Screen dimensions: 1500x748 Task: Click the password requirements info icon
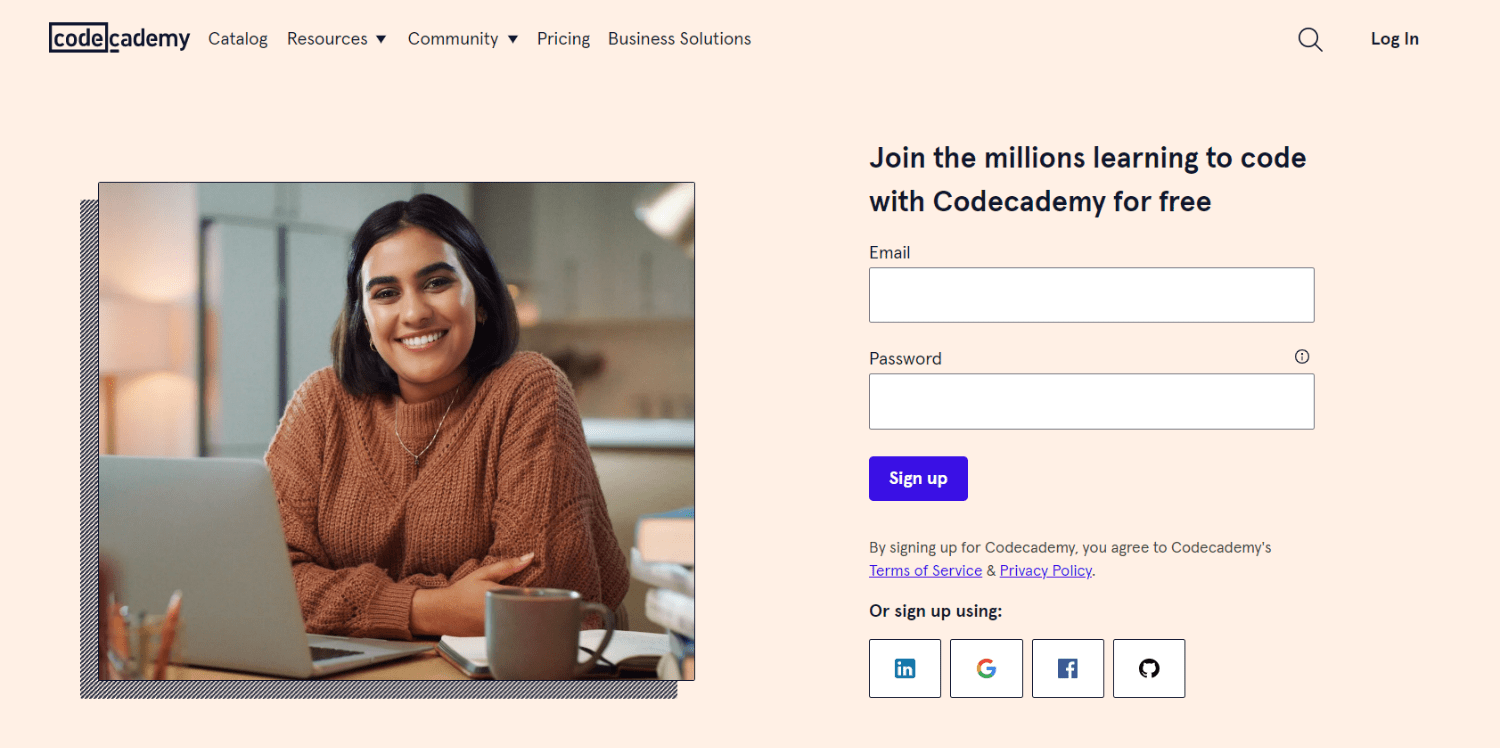point(1301,356)
